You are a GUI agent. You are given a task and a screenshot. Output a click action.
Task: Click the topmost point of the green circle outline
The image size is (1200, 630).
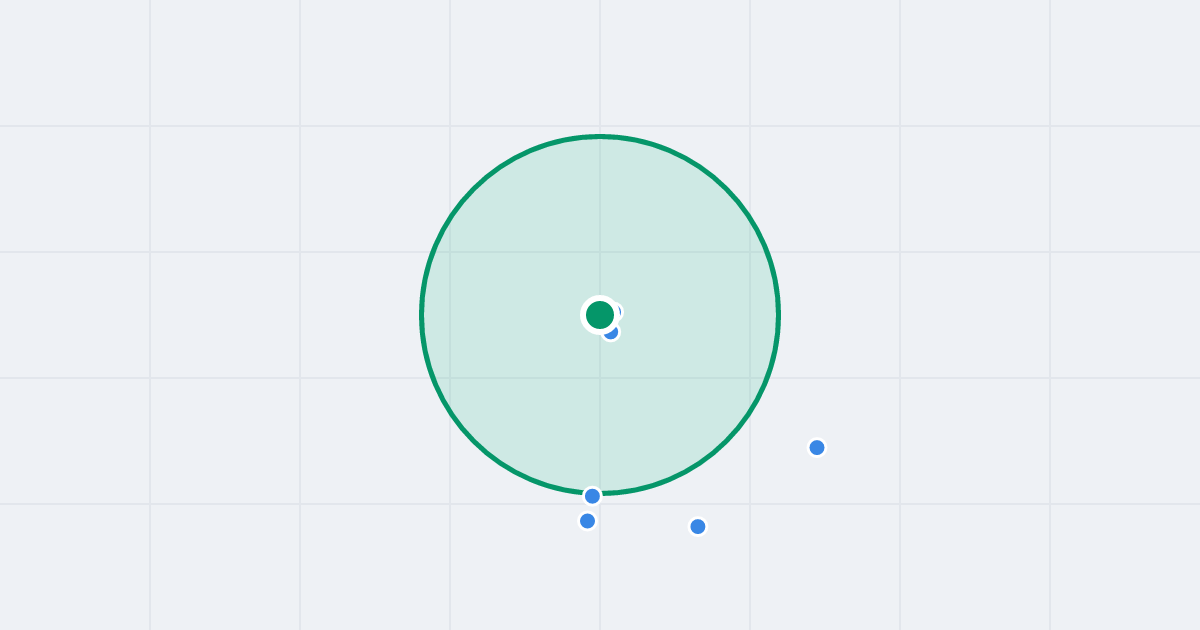(x=600, y=136)
